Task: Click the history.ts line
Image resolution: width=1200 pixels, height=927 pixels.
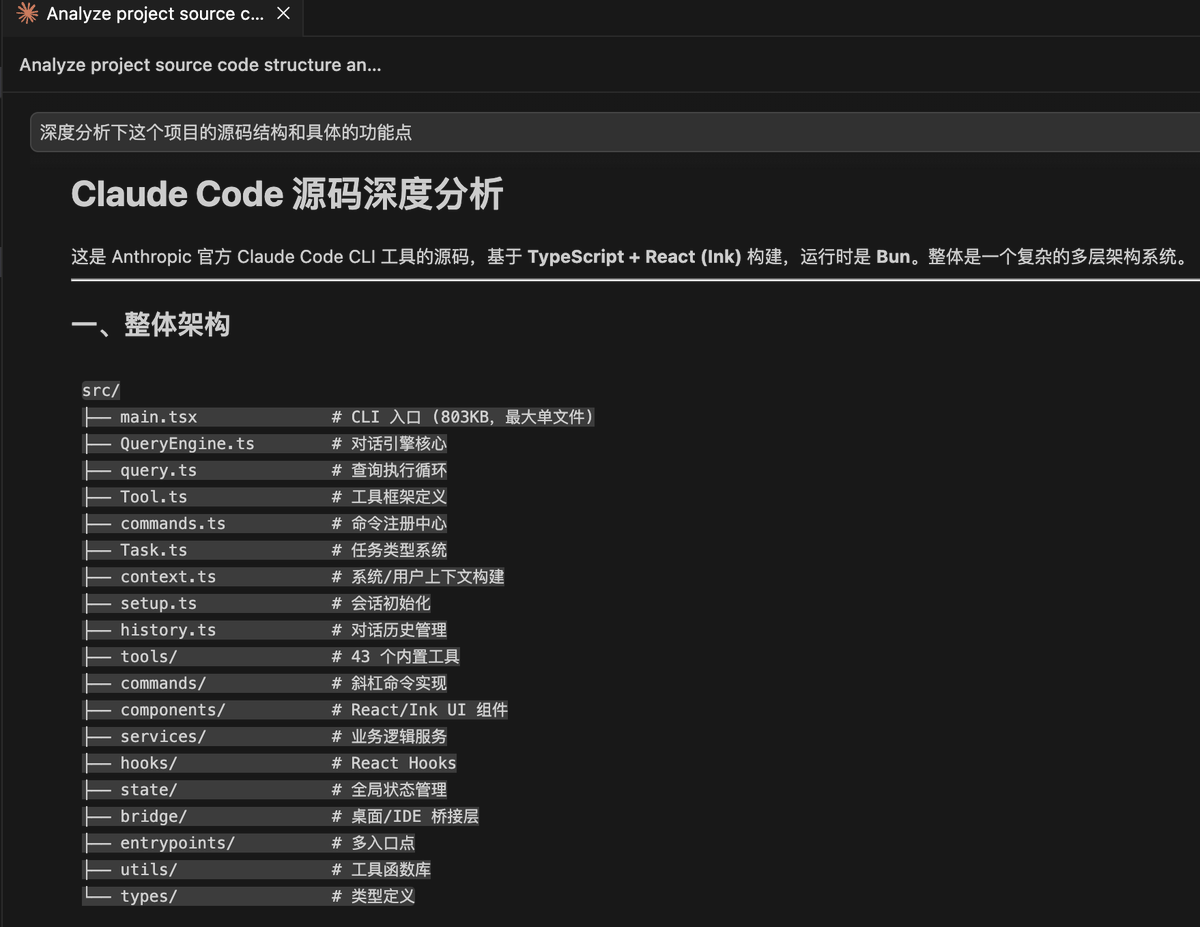Action: (167, 629)
